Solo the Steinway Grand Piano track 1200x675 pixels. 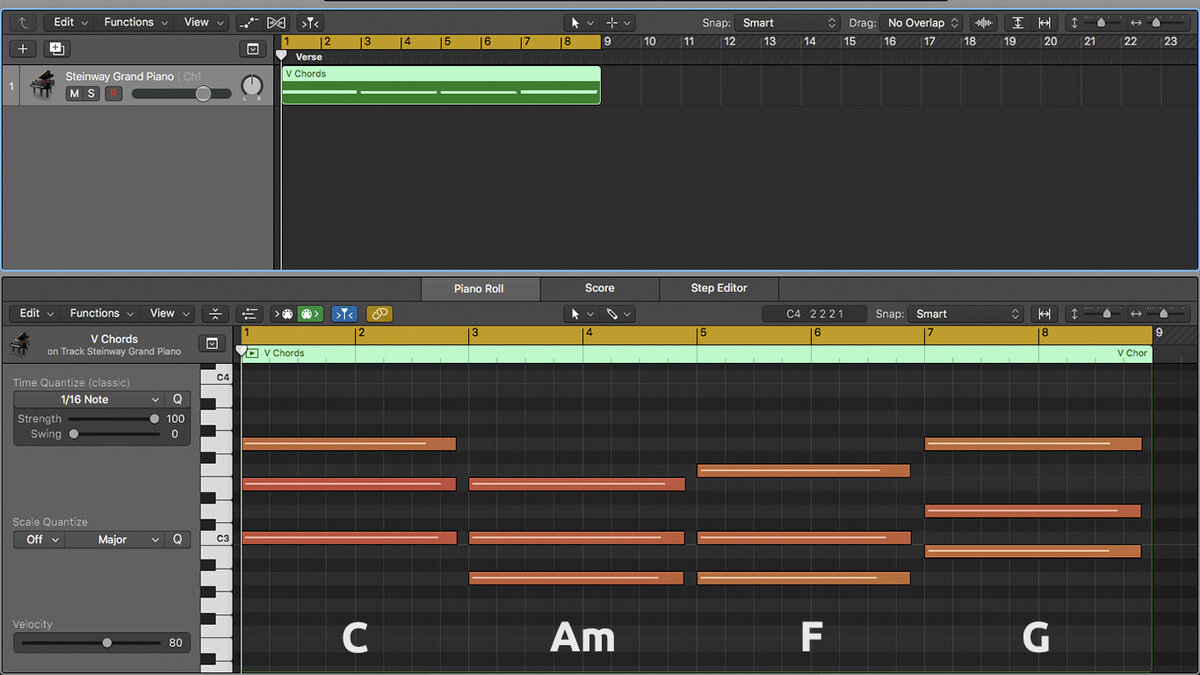91,94
